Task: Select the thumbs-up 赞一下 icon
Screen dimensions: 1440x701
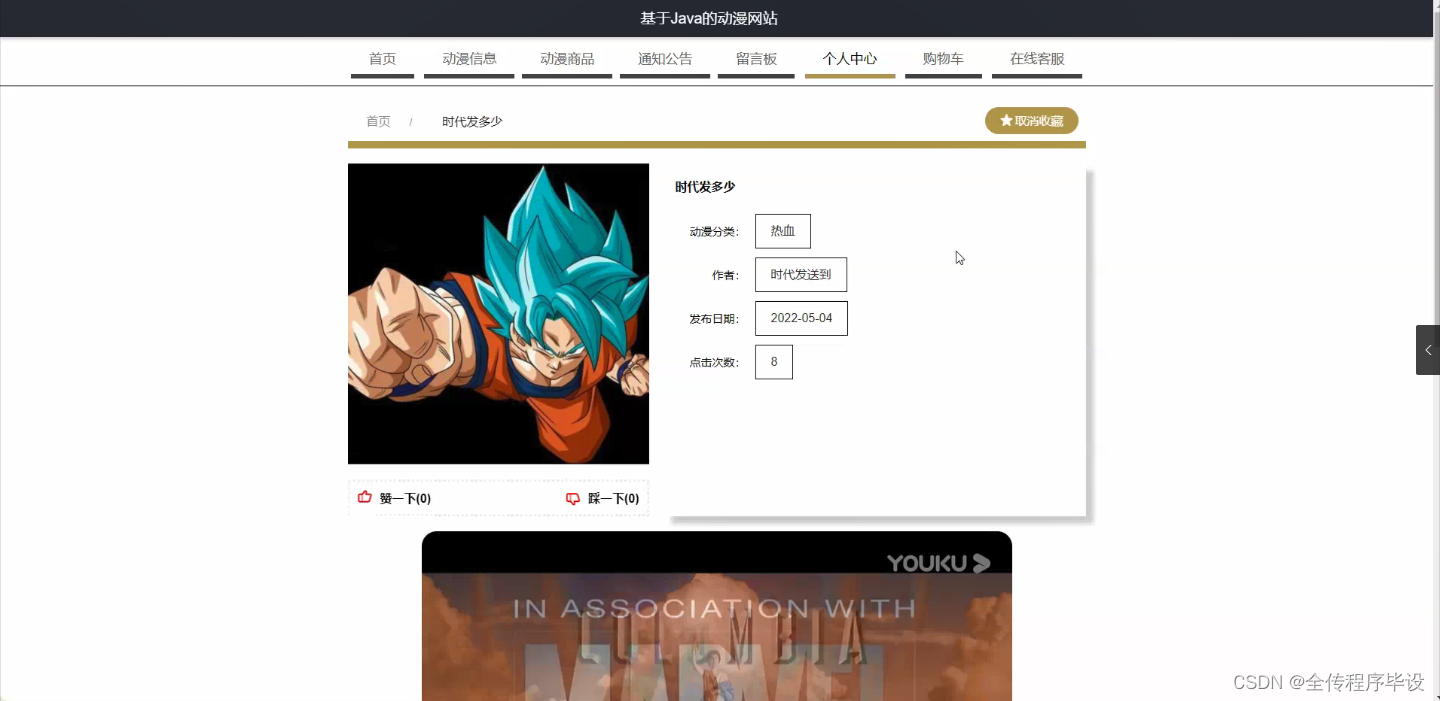Action: point(364,497)
